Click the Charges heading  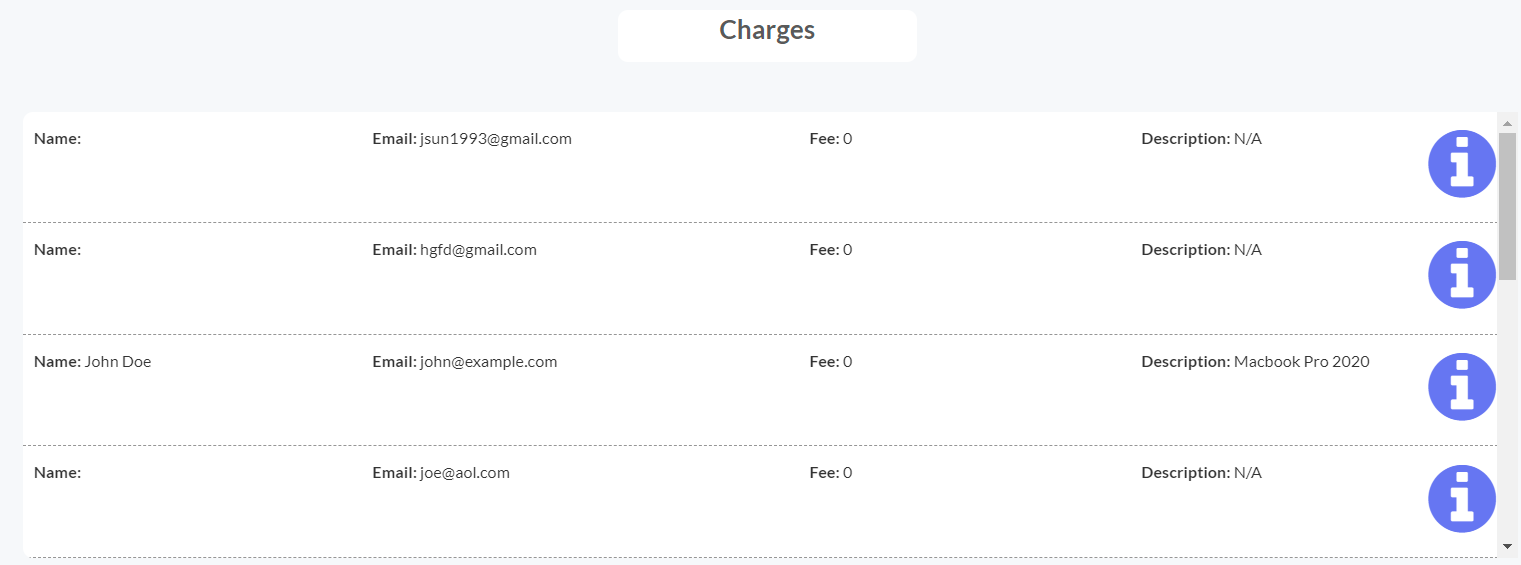(767, 30)
